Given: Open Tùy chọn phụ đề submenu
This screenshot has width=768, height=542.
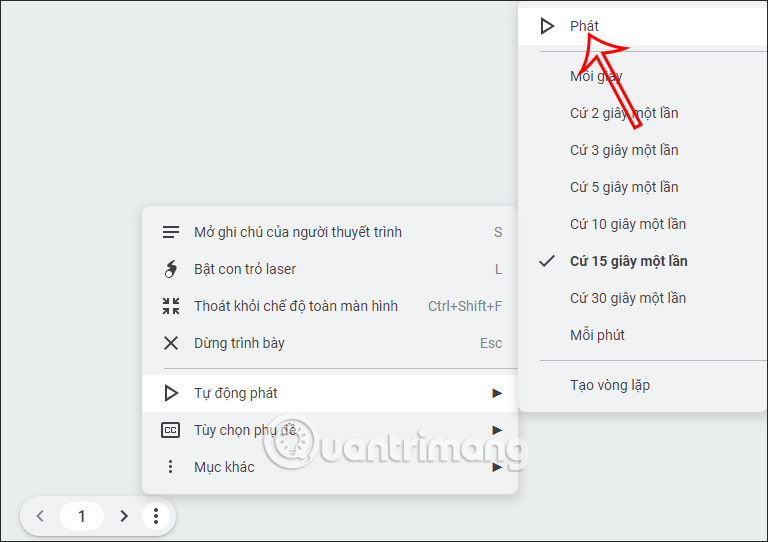Looking at the screenshot, I should point(330,430).
